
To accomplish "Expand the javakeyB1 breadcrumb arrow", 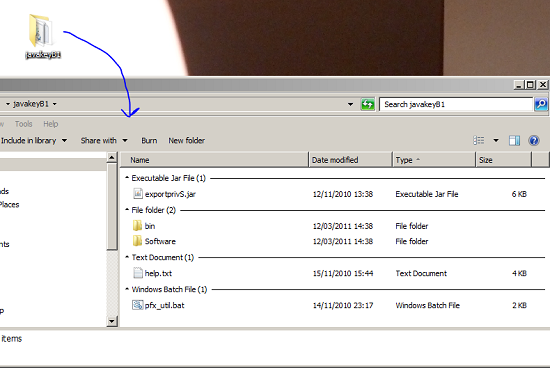I will click(x=55, y=104).
